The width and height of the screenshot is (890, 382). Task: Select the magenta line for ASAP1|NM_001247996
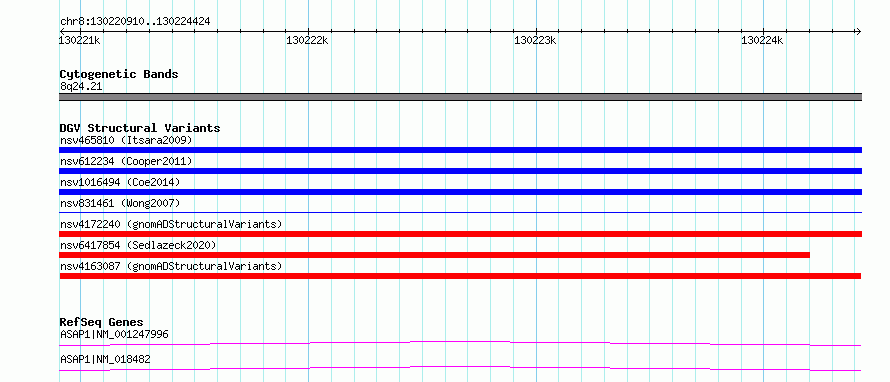click(x=460, y=343)
